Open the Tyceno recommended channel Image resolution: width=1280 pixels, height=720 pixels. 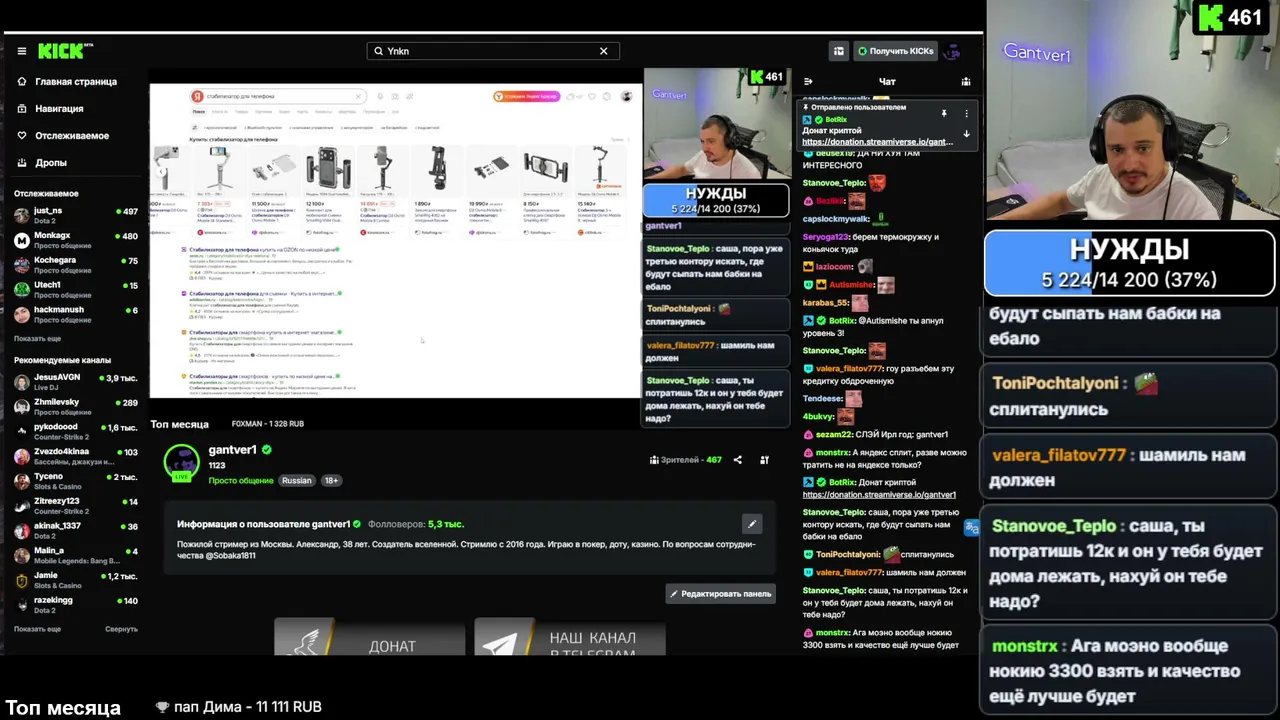point(76,481)
